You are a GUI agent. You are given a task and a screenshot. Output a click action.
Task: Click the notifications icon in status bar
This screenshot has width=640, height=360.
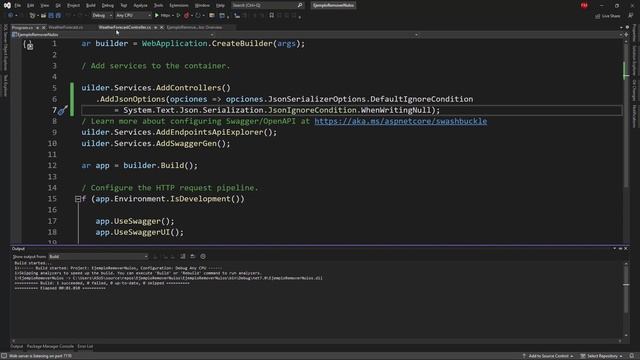pyautogui.click(x=631, y=356)
